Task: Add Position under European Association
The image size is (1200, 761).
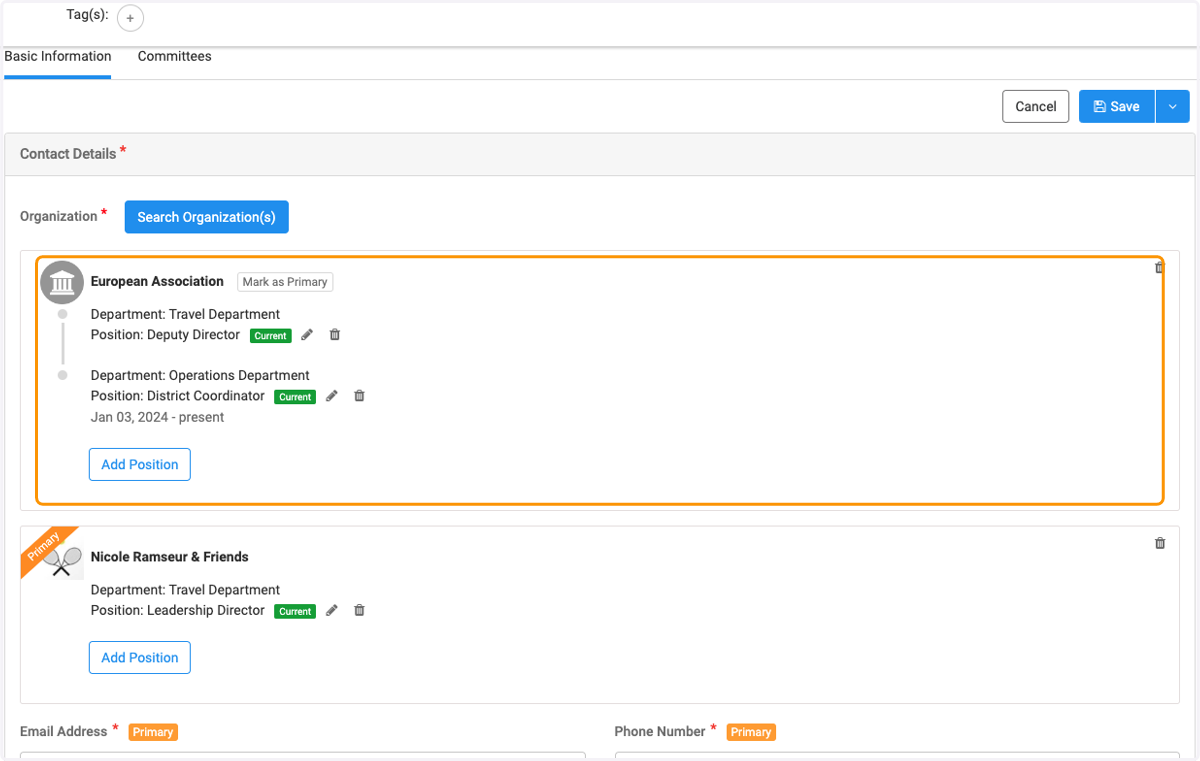Action: [140, 465]
